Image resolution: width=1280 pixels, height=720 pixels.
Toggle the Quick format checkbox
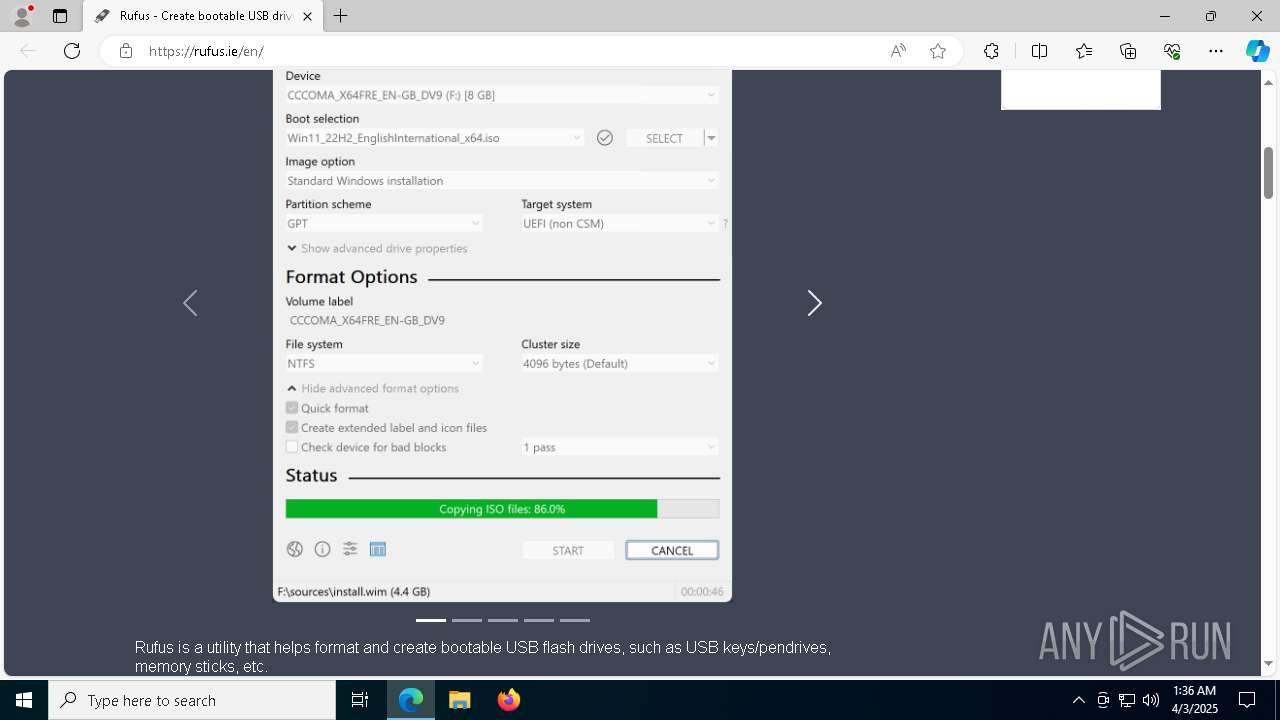click(x=292, y=408)
